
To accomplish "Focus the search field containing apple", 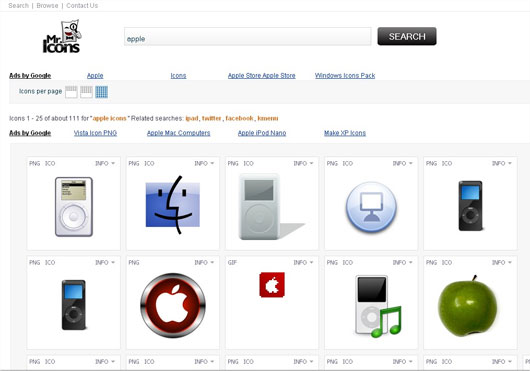I will [x=247, y=36].
